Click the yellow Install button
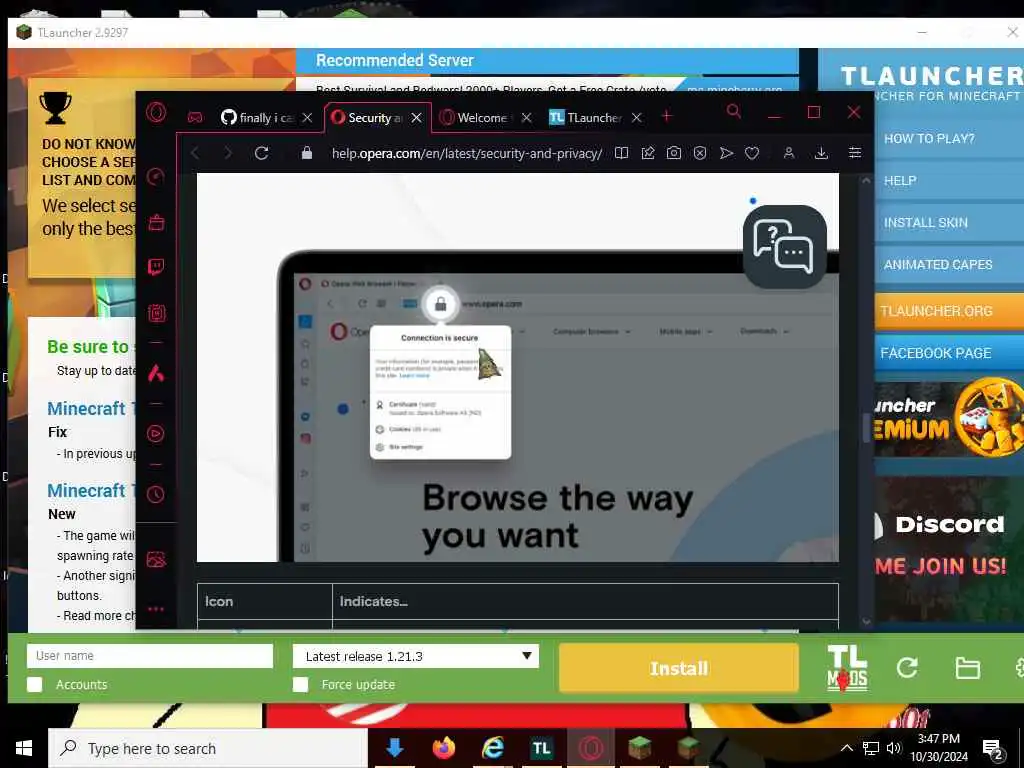 tap(679, 668)
